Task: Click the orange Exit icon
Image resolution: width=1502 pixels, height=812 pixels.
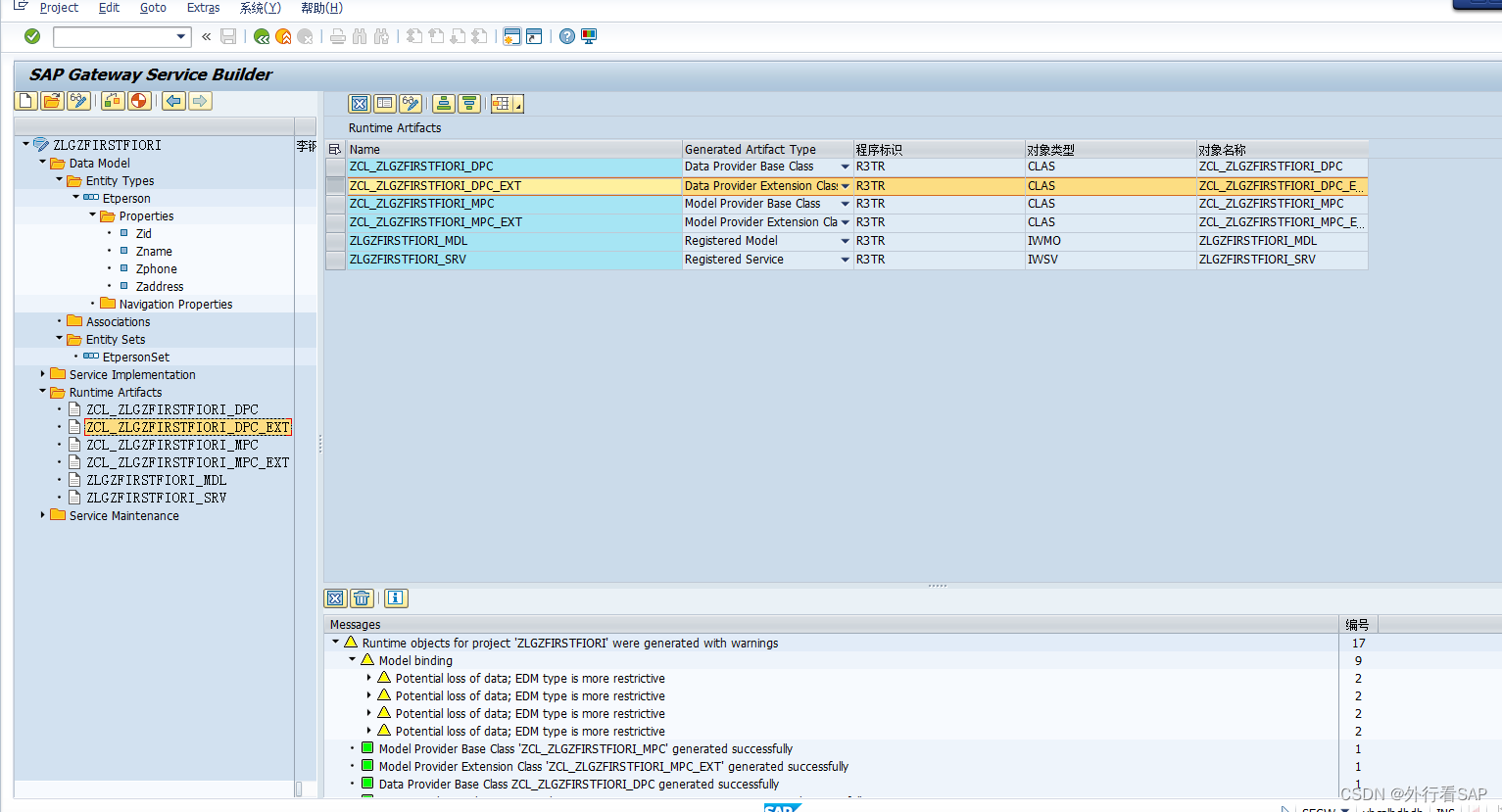Action: pos(283,36)
